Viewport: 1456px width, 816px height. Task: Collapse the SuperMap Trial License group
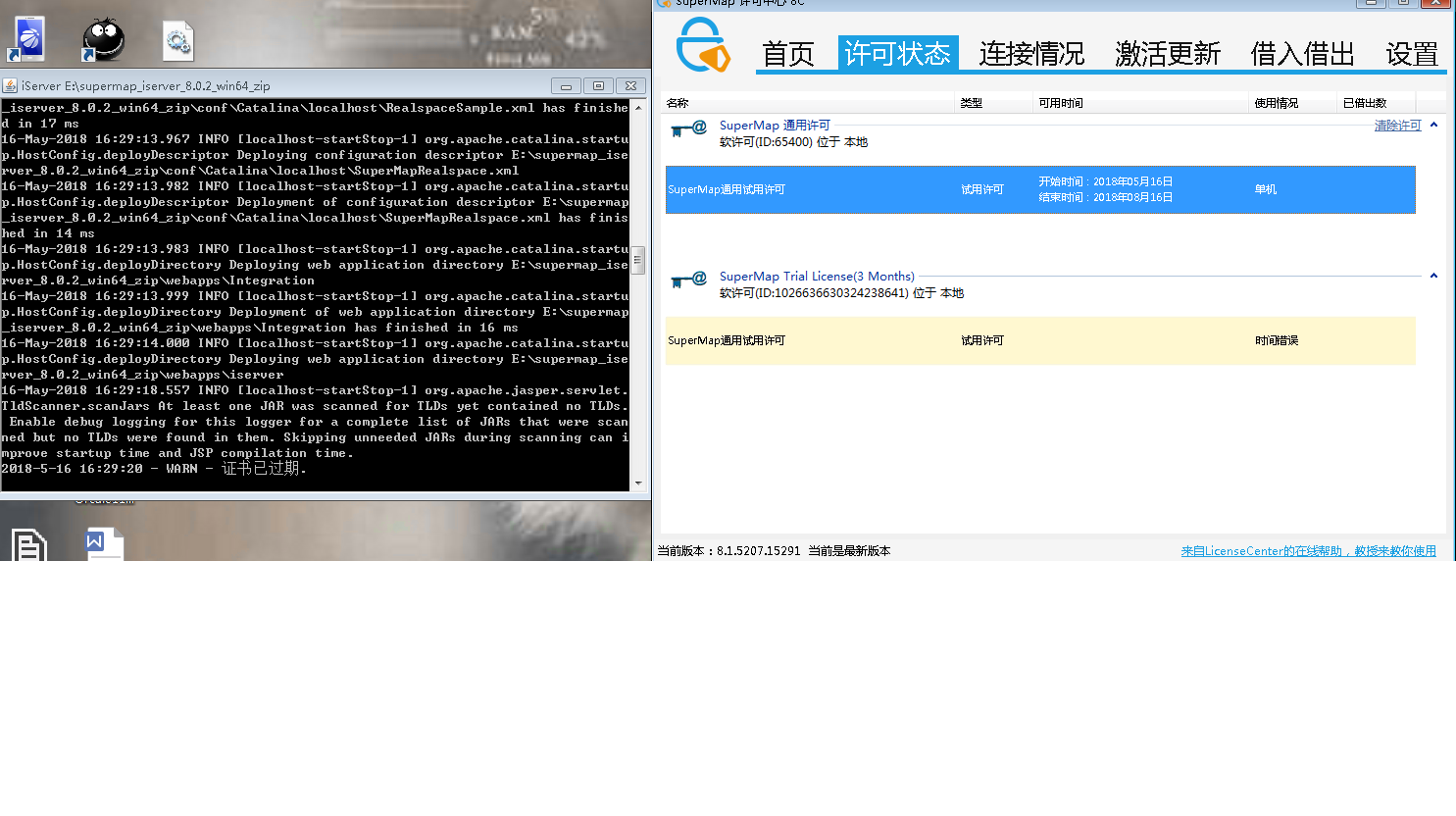pyautogui.click(x=1433, y=276)
